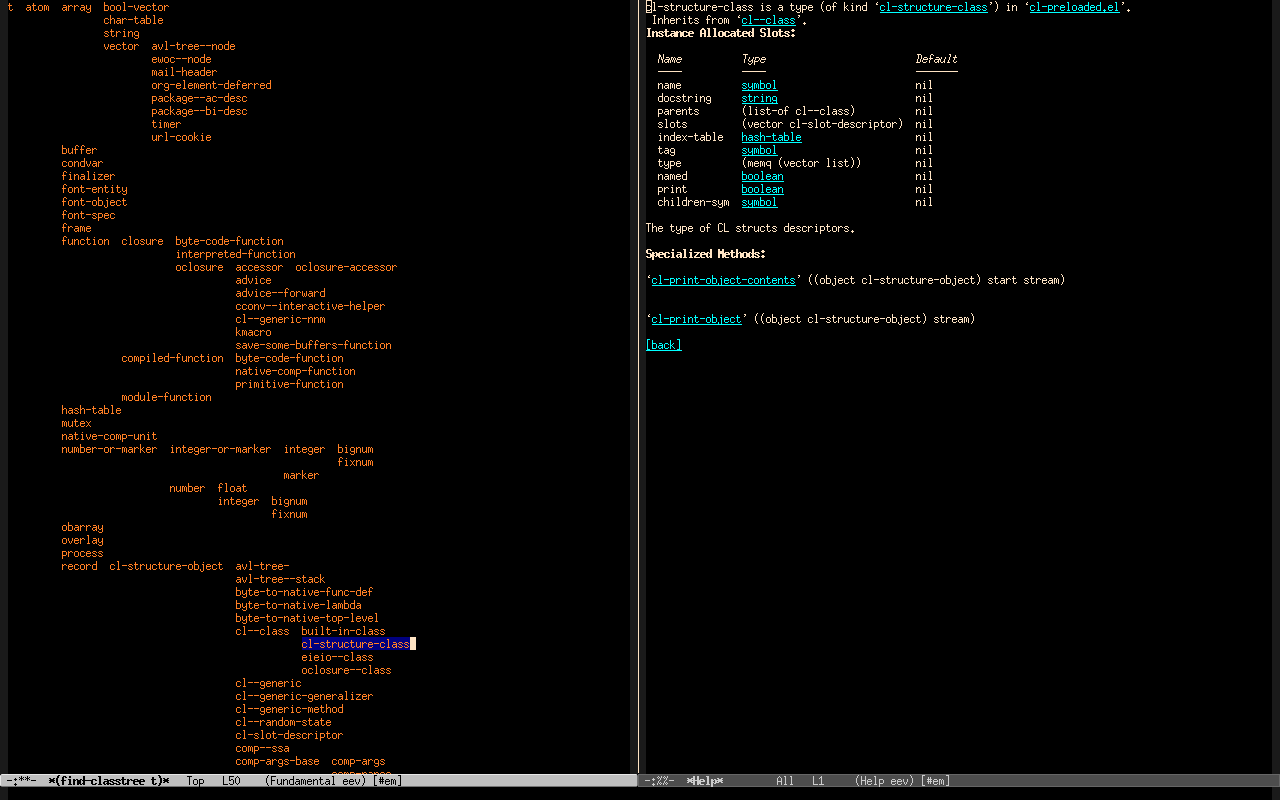Follow the 'cl--class' link after Inherits from
The image size is (1280, 800).
770,20
